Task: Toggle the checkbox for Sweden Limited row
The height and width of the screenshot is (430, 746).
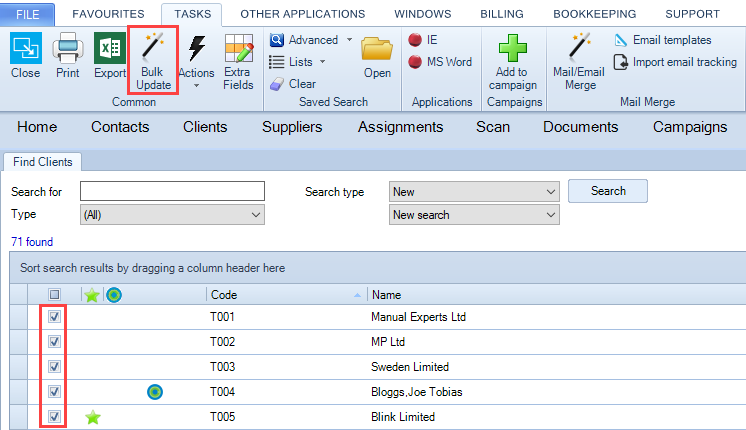Action: pyautogui.click(x=55, y=367)
